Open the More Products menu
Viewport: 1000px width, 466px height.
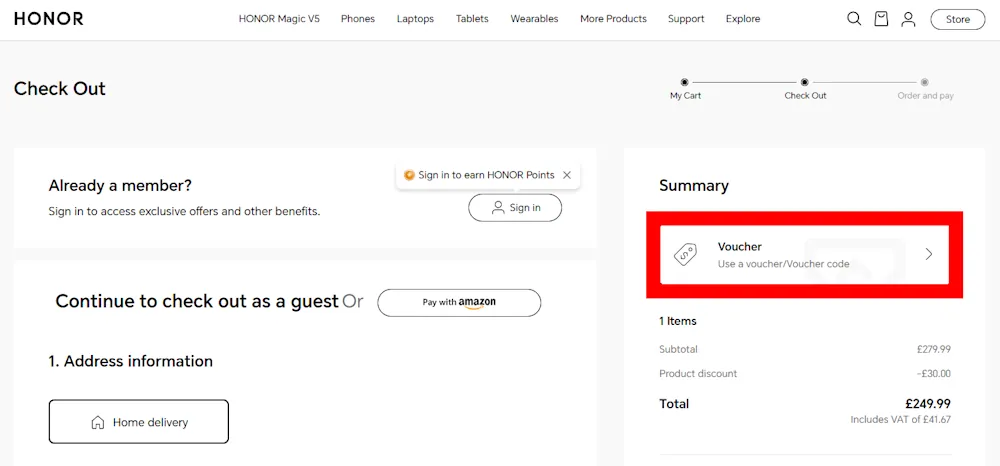tap(614, 19)
